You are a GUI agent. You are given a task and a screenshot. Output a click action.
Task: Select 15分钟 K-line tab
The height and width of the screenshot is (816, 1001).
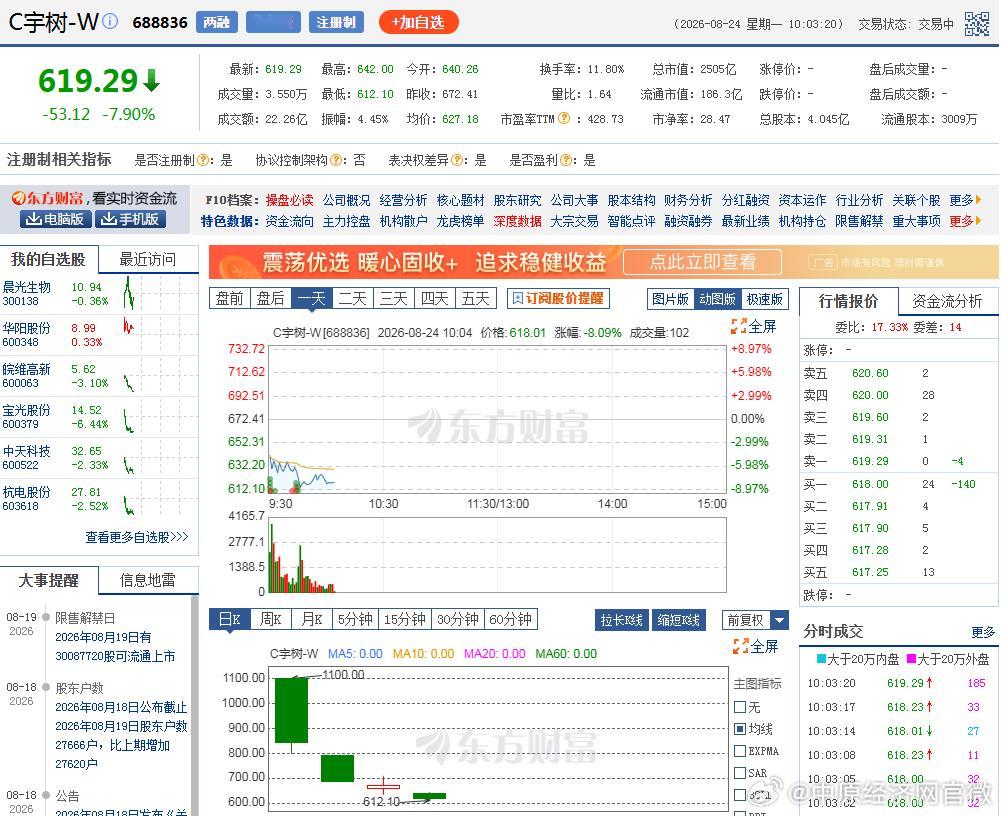pyautogui.click(x=405, y=619)
